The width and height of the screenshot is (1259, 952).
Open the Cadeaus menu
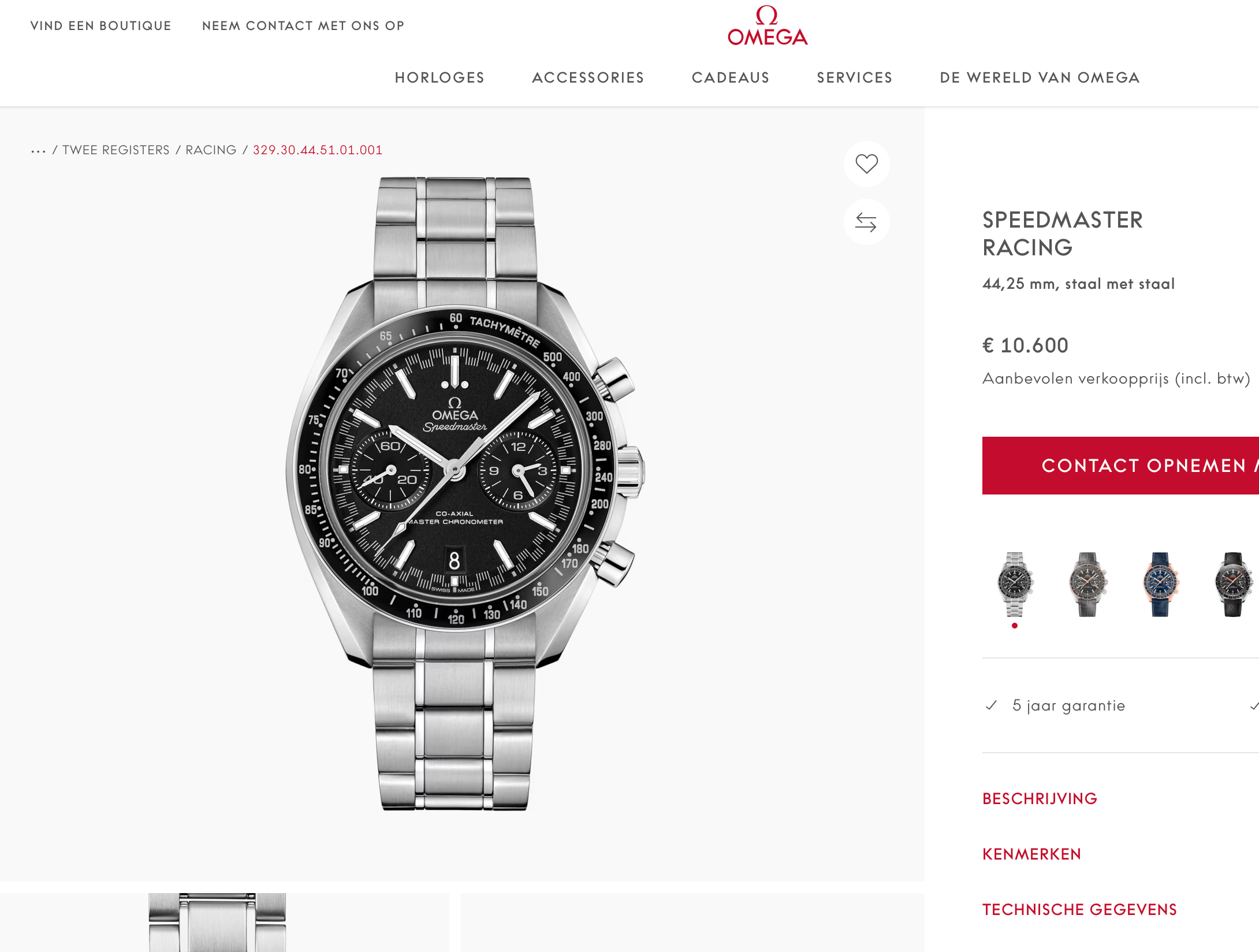coord(731,77)
